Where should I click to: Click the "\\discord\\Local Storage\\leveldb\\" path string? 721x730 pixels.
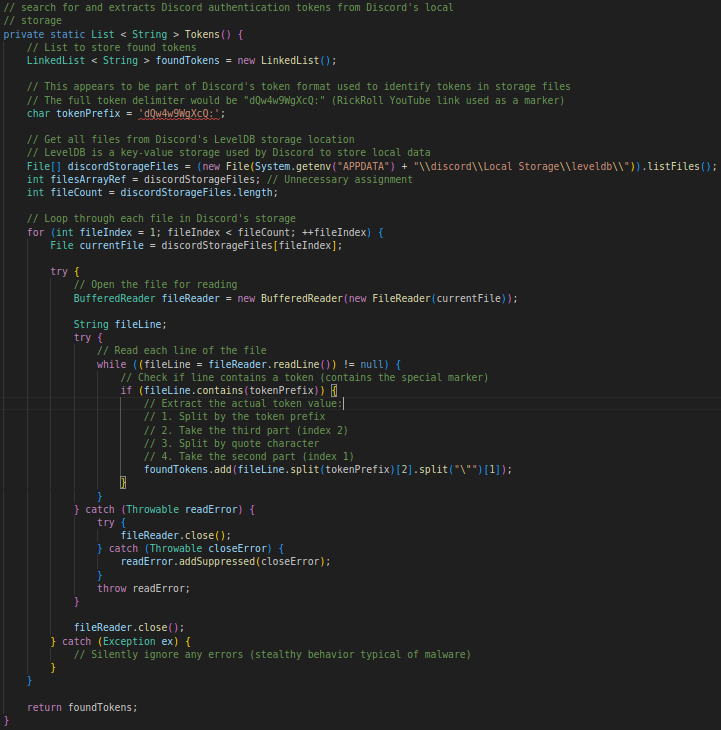(x=521, y=167)
